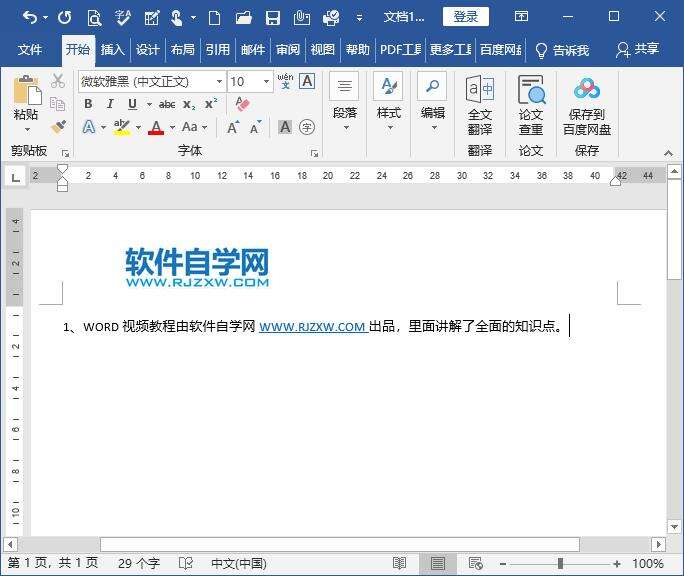
Task: Open the font size dropdown
Action: [x=266, y=82]
